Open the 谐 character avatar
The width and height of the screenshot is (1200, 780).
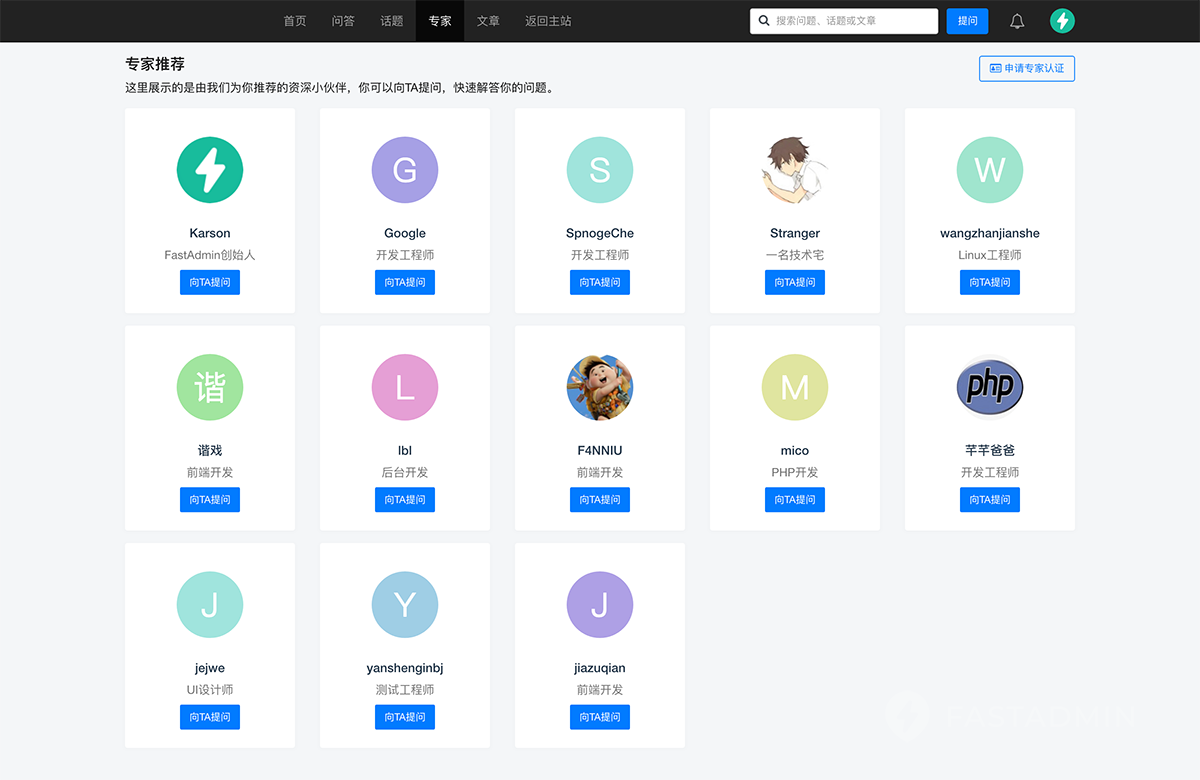(210, 387)
